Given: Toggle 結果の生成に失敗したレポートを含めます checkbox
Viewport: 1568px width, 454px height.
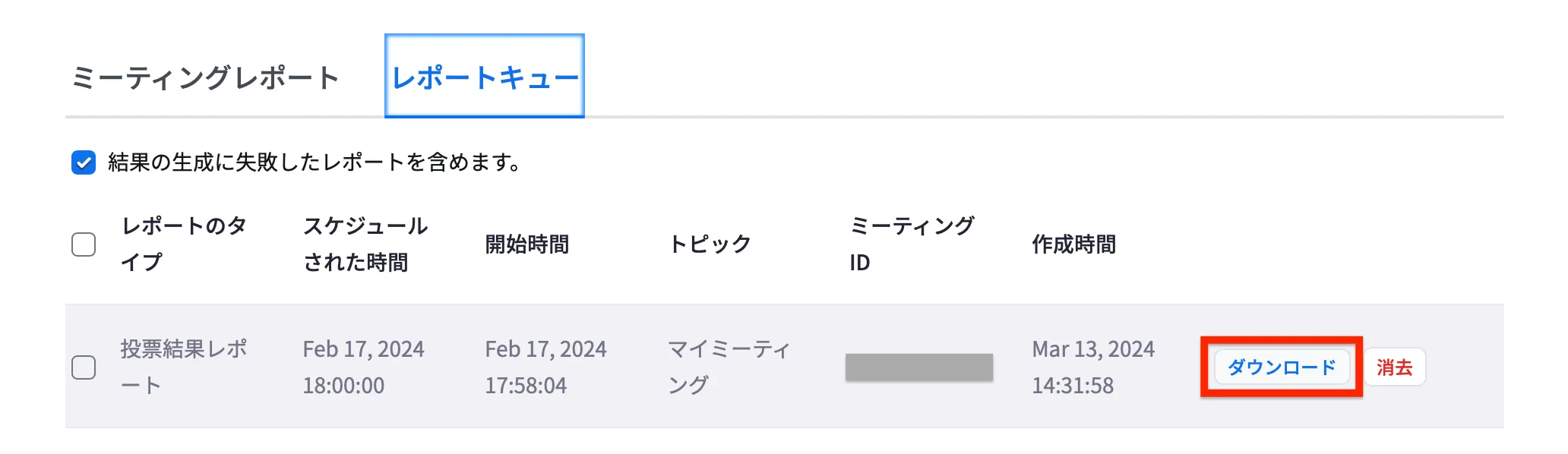Looking at the screenshot, I should point(83,160).
